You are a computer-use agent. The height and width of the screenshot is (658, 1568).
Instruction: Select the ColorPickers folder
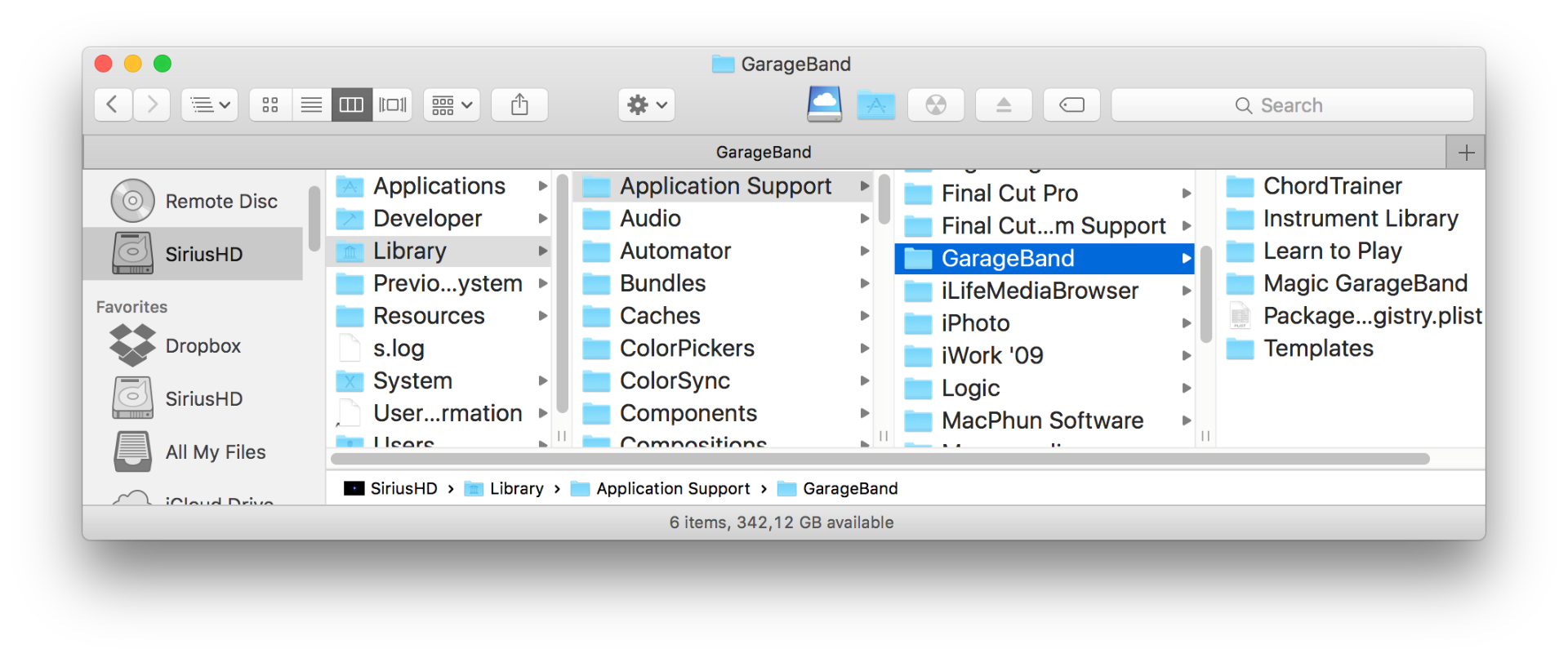click(723, 349)
